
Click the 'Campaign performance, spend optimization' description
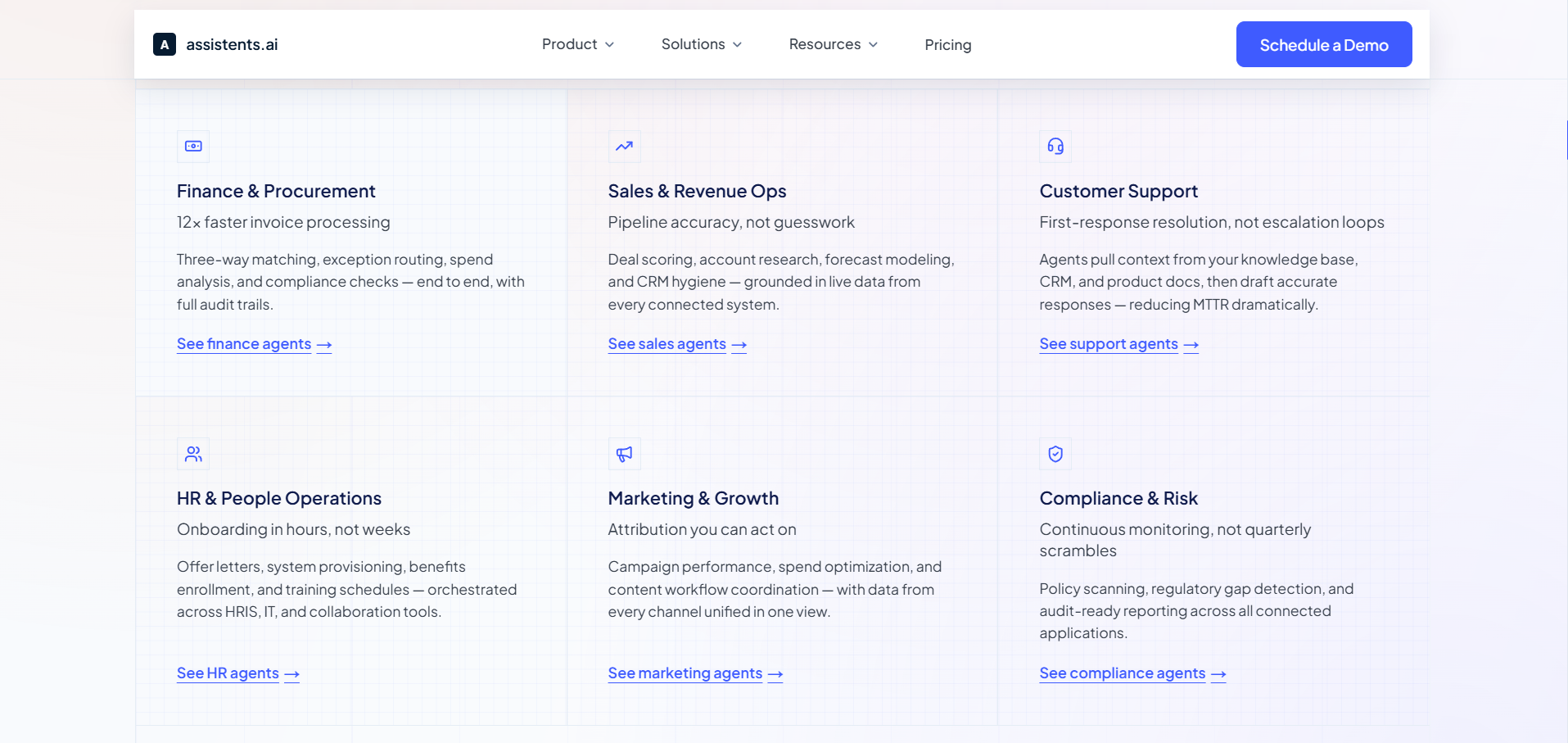click(x=775, y=589)
